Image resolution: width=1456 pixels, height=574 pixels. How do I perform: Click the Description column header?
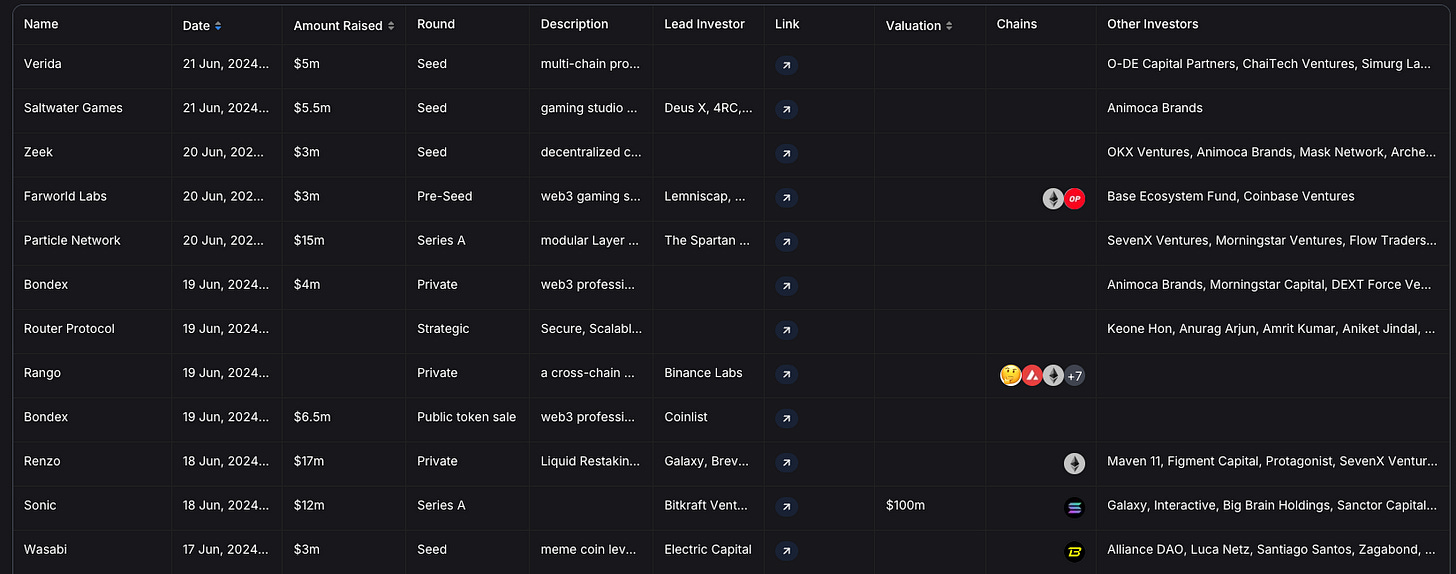[x=574, y=24]
